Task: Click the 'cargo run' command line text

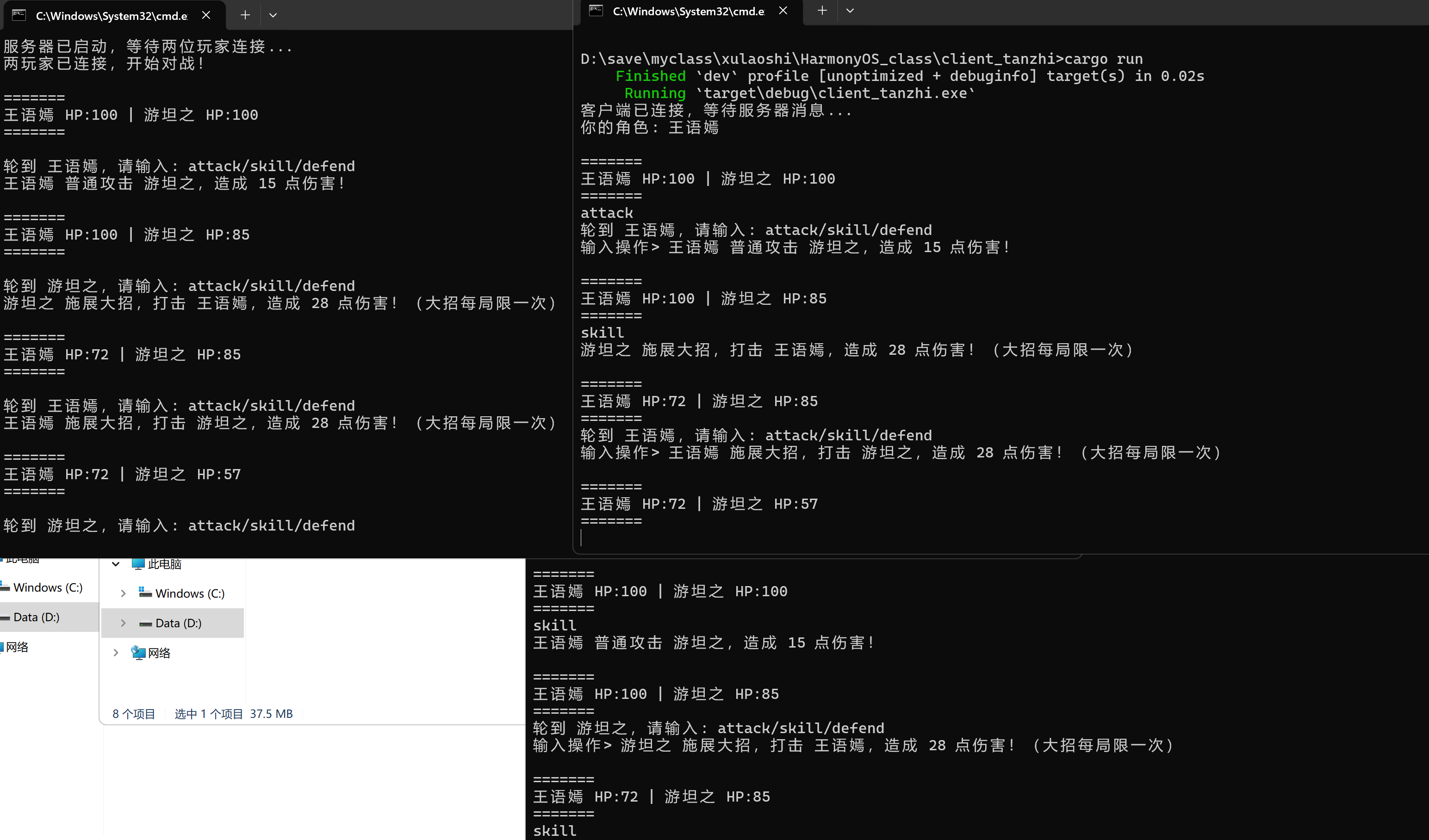Action: click(1104, 59)
